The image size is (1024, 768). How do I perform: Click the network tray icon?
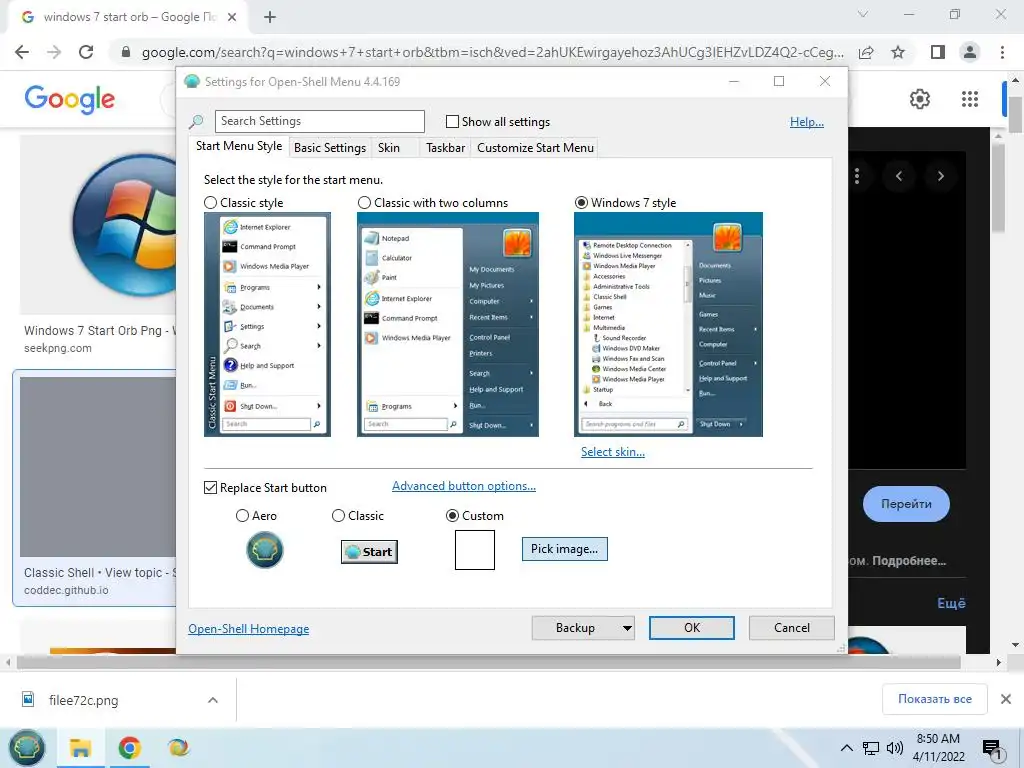pyautogui.click(x=871, y=748)
